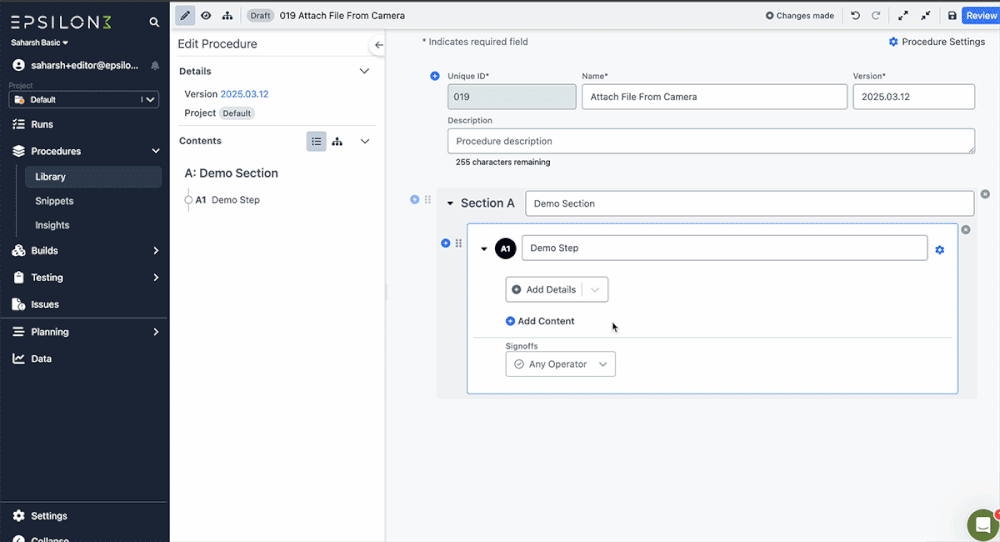Image resolution: width=1000 pixels, height=542 pixels.
Task: Redo the last change
Action: click(x=876, y=15)
